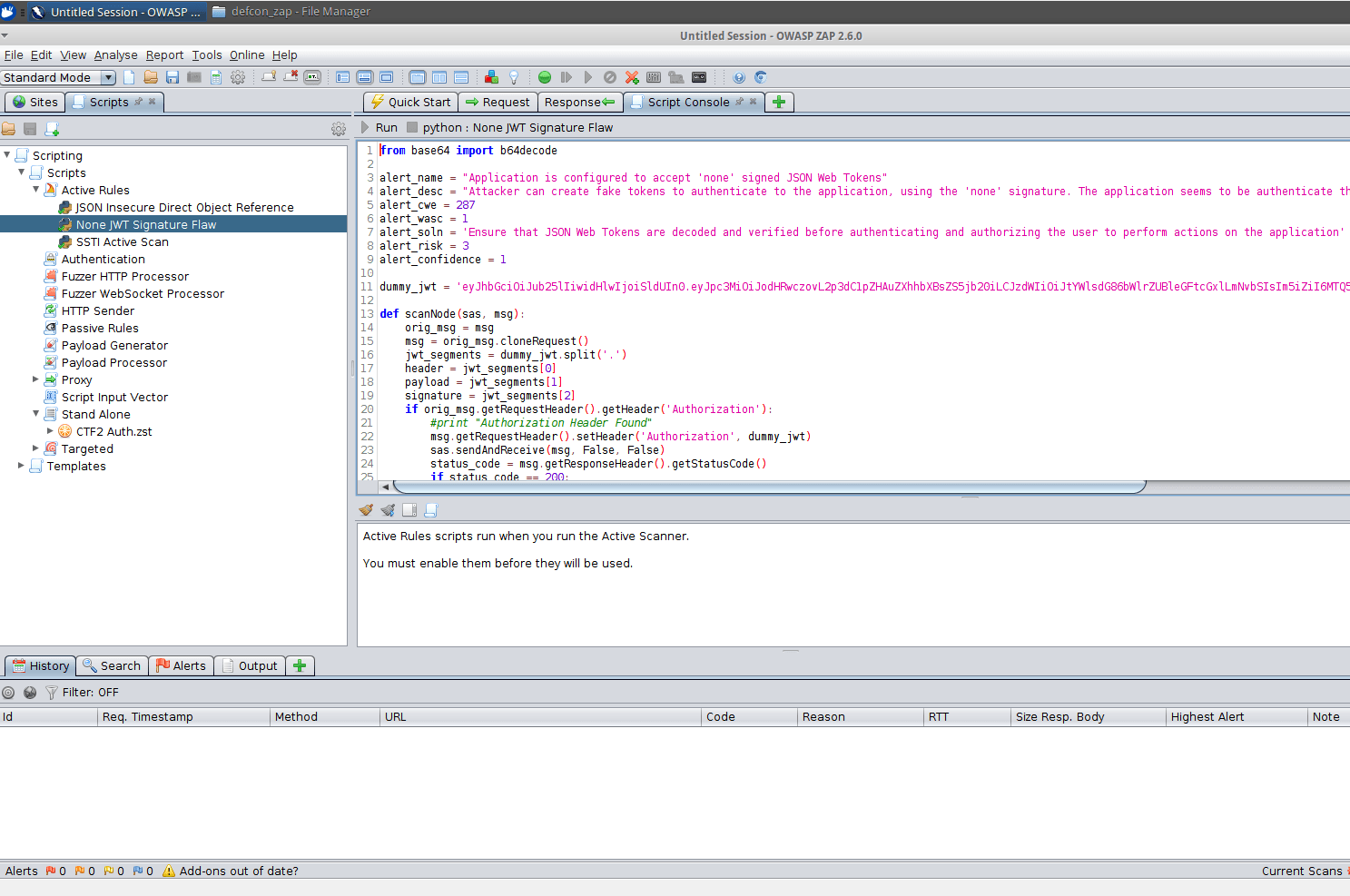This screenshot has height=896, width=1350.
Task: Select the request-response tabbed view
Action: [418, 77]
